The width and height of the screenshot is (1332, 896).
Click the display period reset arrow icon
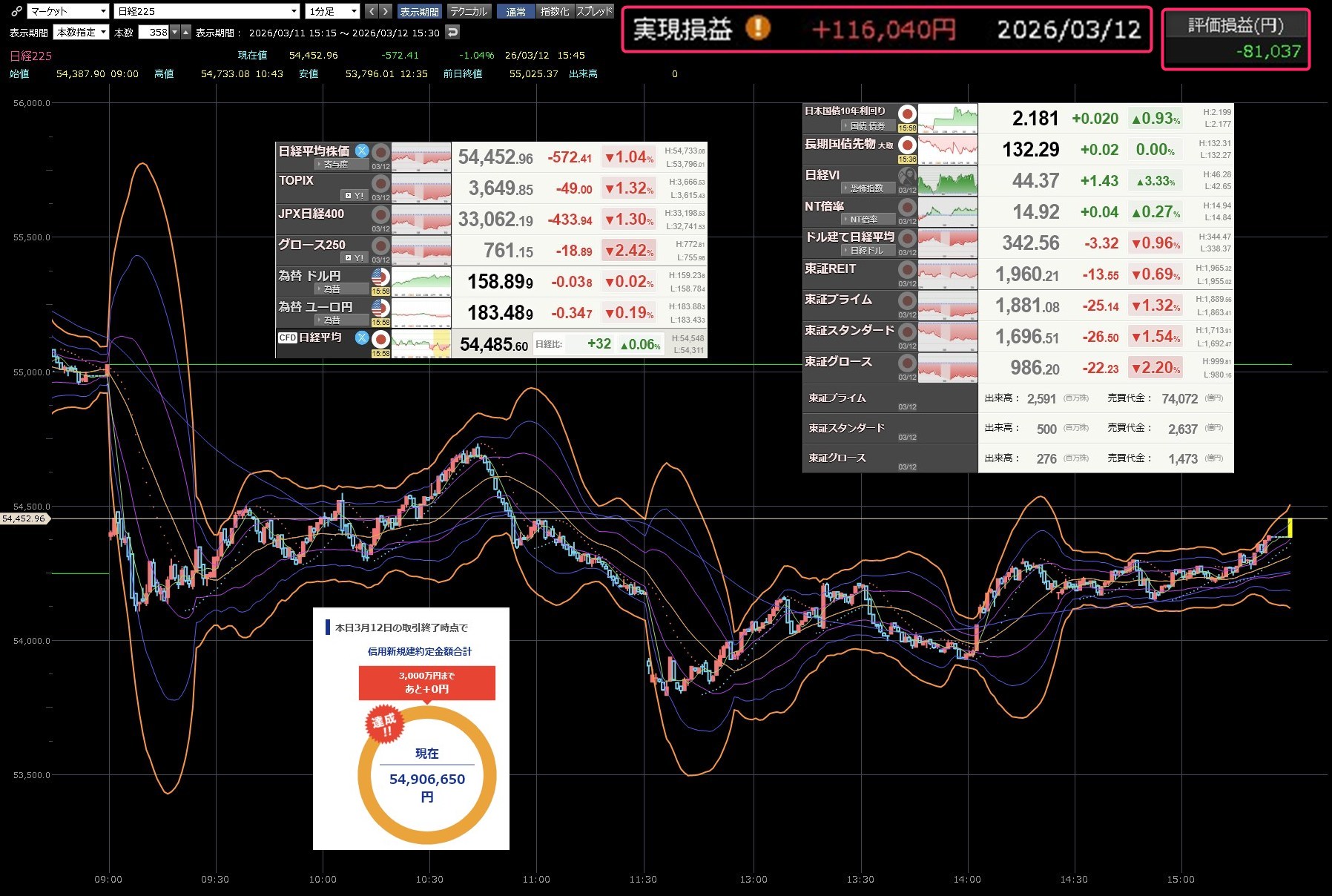[452, 32]
